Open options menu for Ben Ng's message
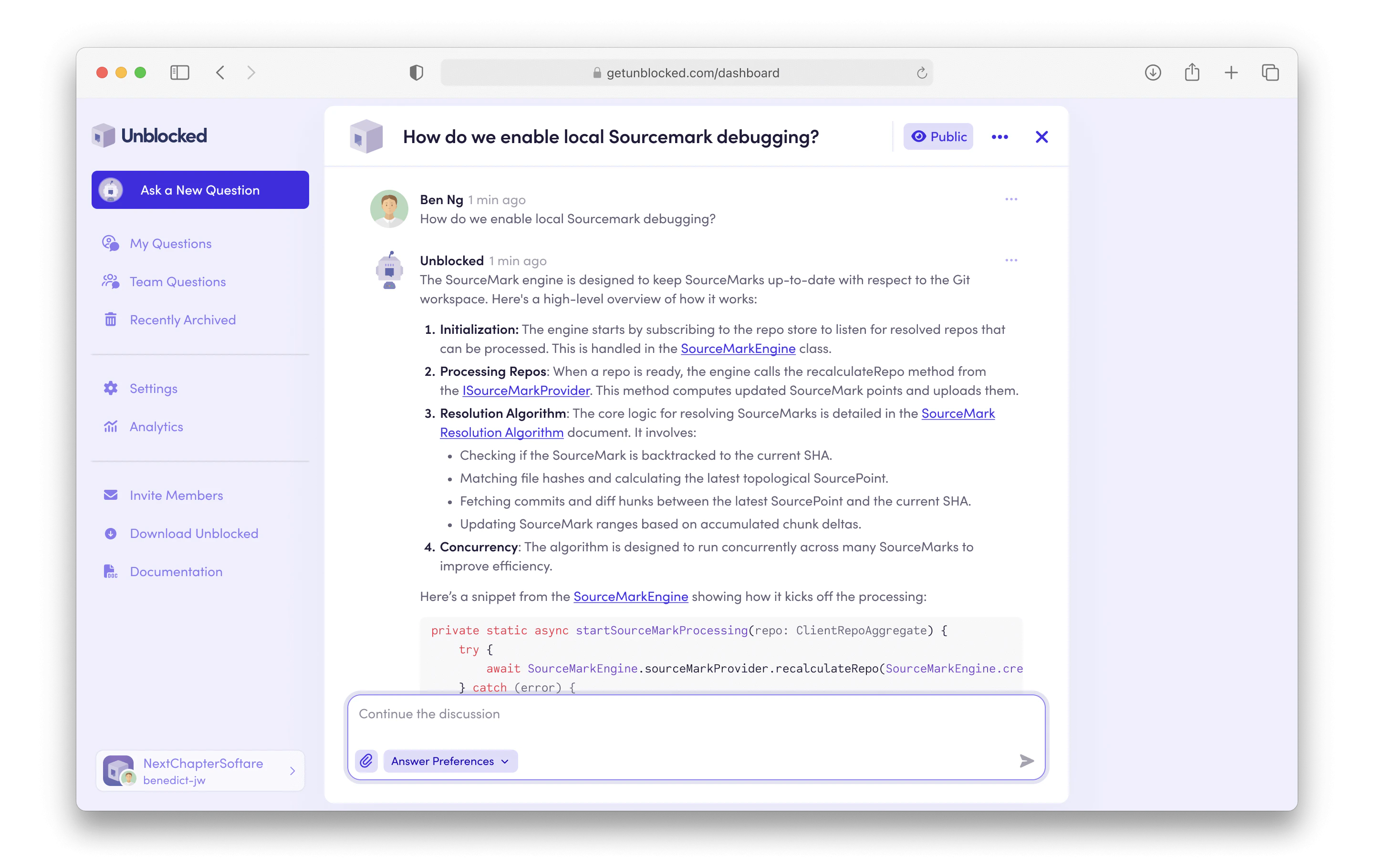 coord(1011,199)
